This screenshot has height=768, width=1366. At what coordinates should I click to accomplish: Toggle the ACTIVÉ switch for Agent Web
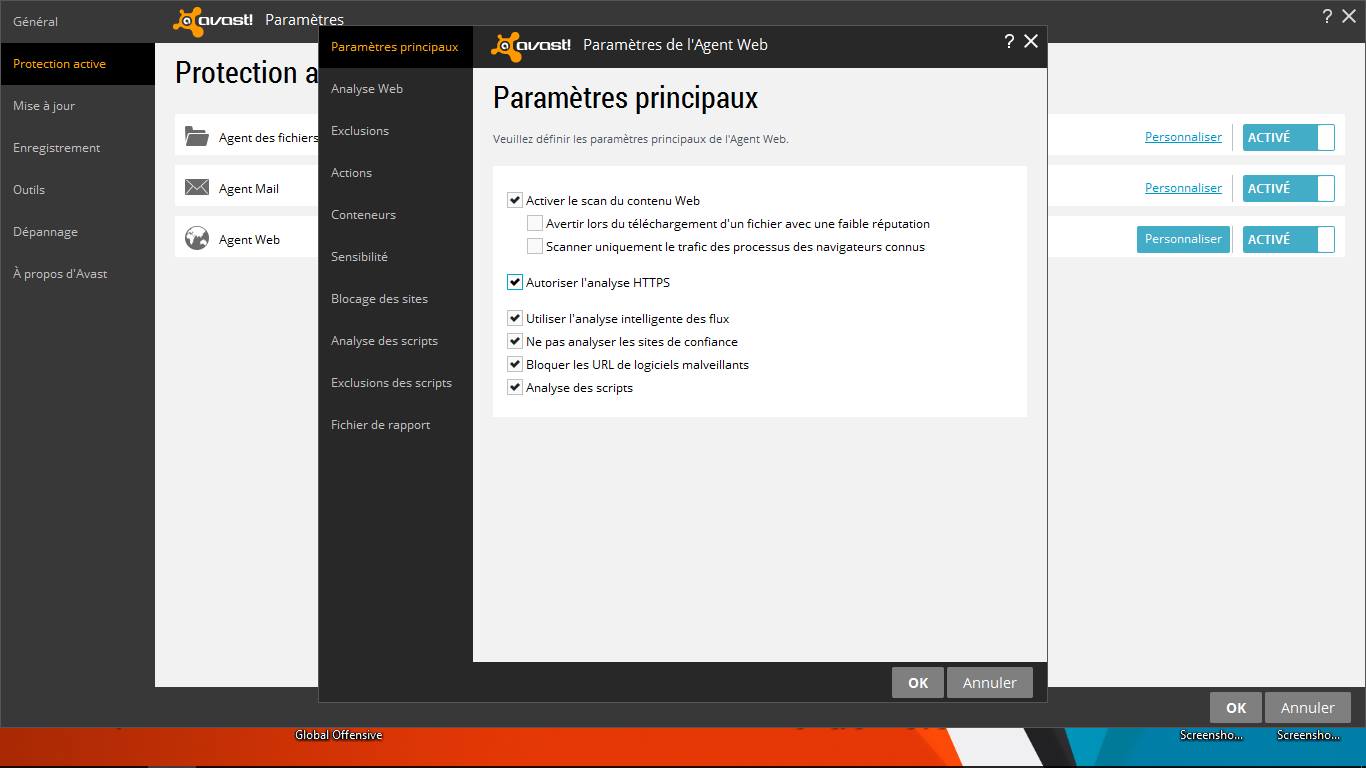pyautogui.click(x=1288, y=239)
